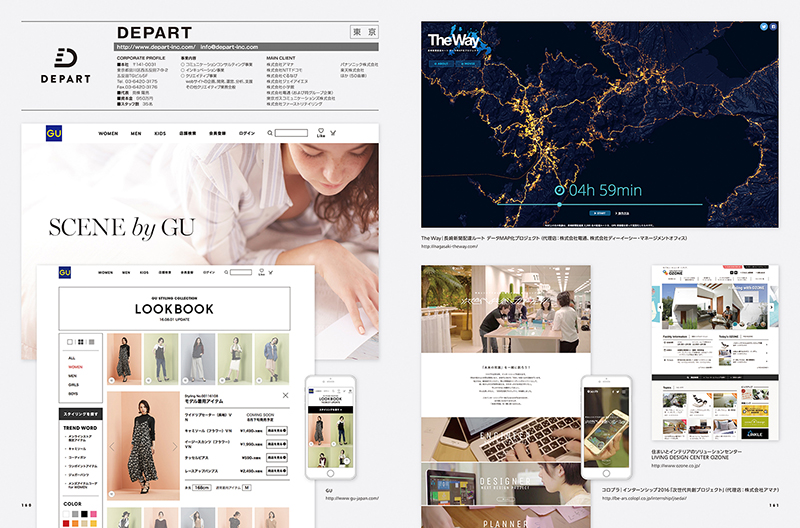Go to the next styling photo with the right arrow

174,446
